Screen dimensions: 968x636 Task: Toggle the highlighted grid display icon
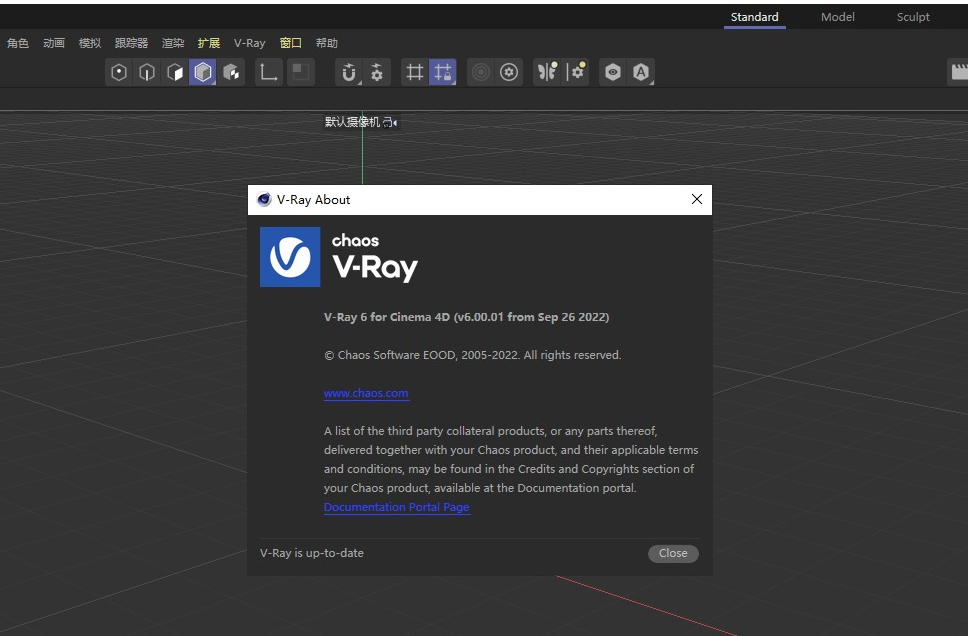pos(445,71)
